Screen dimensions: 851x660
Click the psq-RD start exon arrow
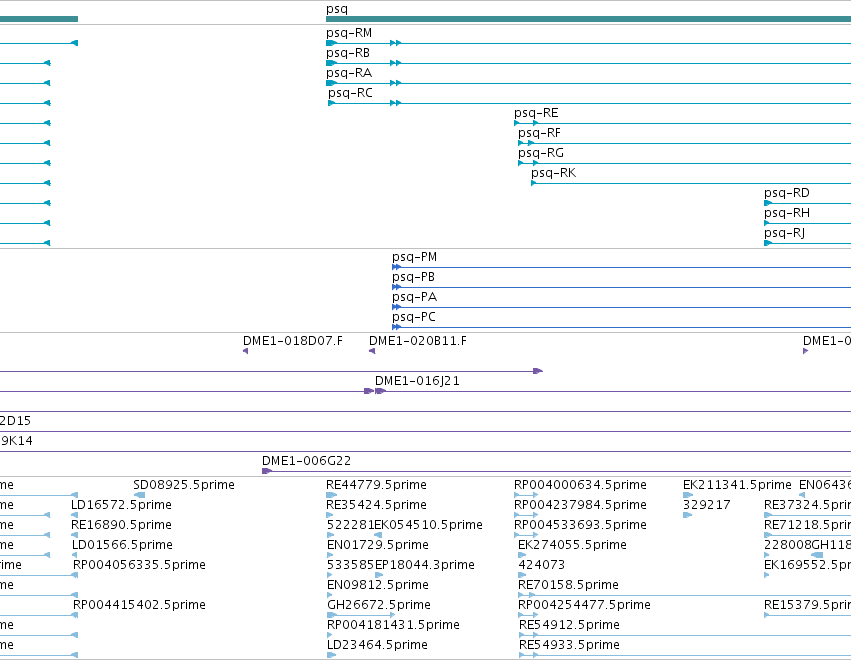coord(768,204)
